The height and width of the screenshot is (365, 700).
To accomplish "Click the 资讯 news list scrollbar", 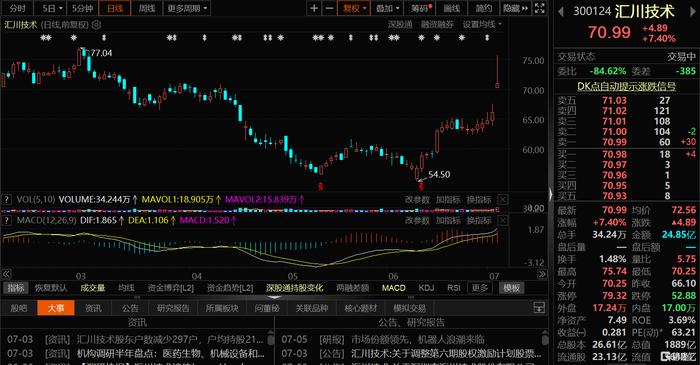I will (x=271, y=339).
